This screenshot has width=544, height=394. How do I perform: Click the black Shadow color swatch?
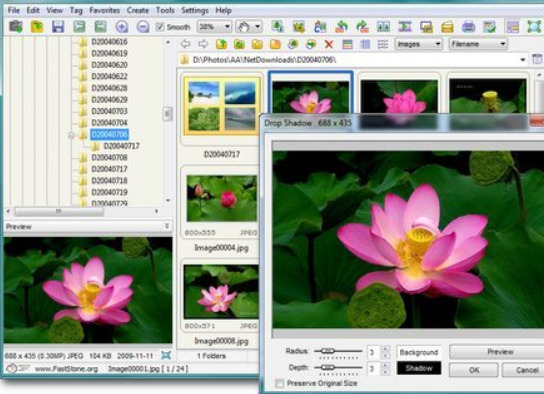(419, 368)
